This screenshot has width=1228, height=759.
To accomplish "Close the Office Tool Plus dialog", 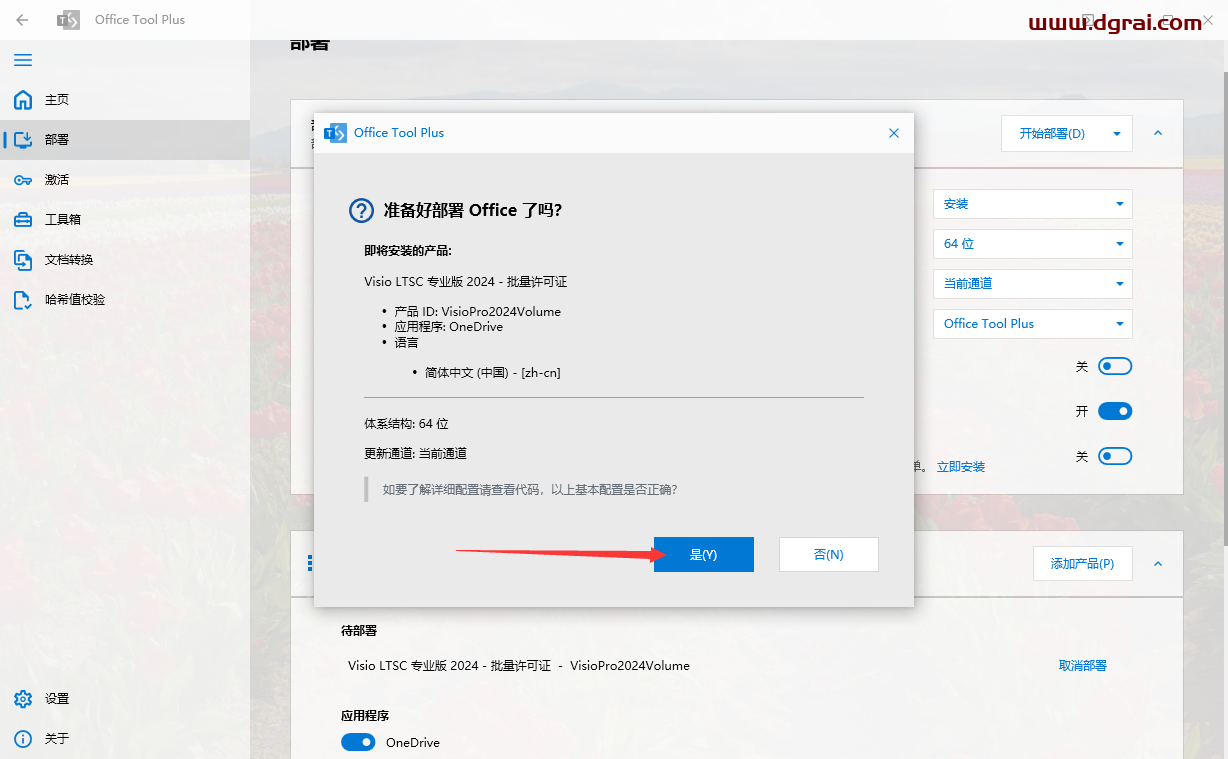I will click(x=894, y=133).
